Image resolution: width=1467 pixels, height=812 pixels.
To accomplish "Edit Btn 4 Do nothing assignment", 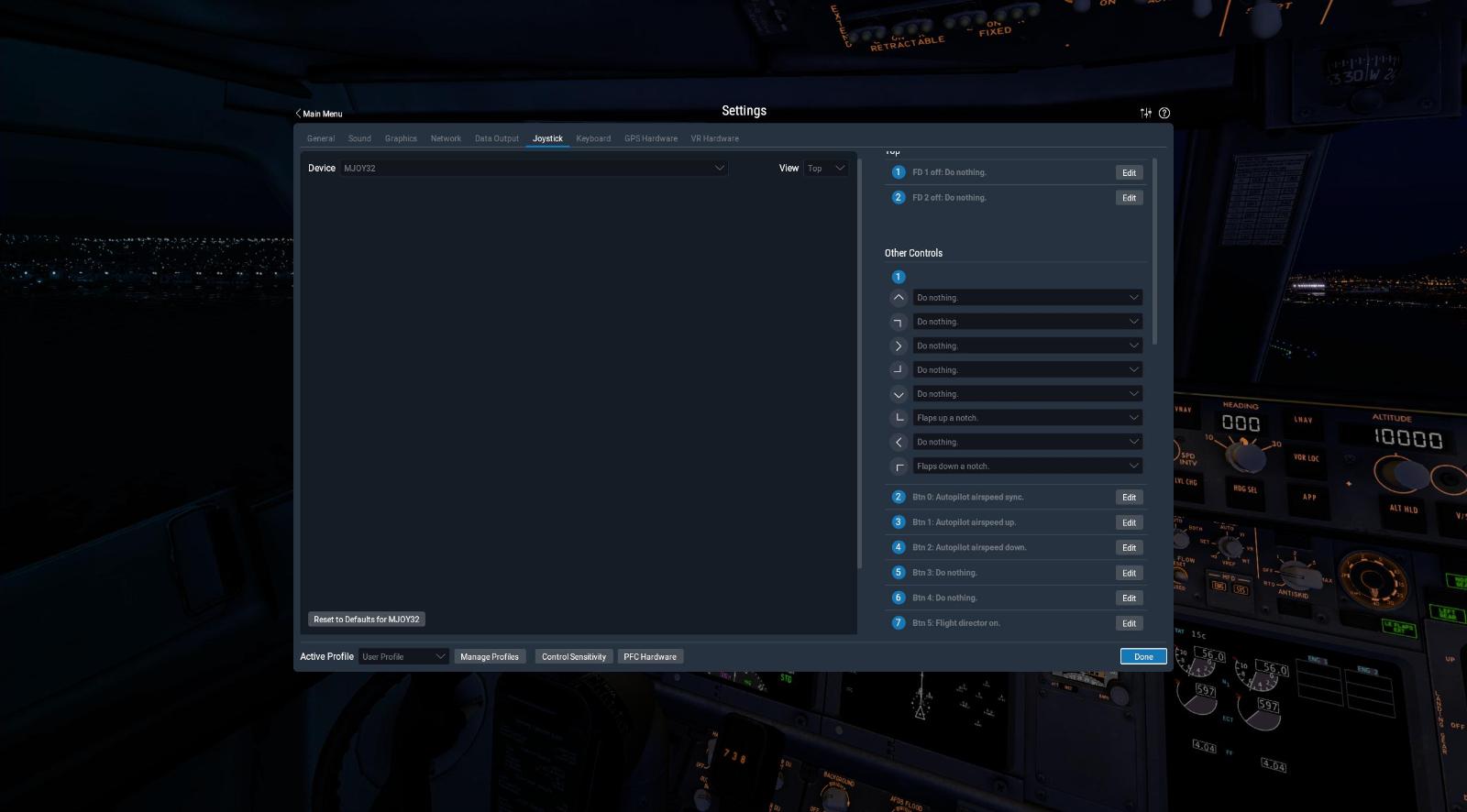I will (1129, 598).
